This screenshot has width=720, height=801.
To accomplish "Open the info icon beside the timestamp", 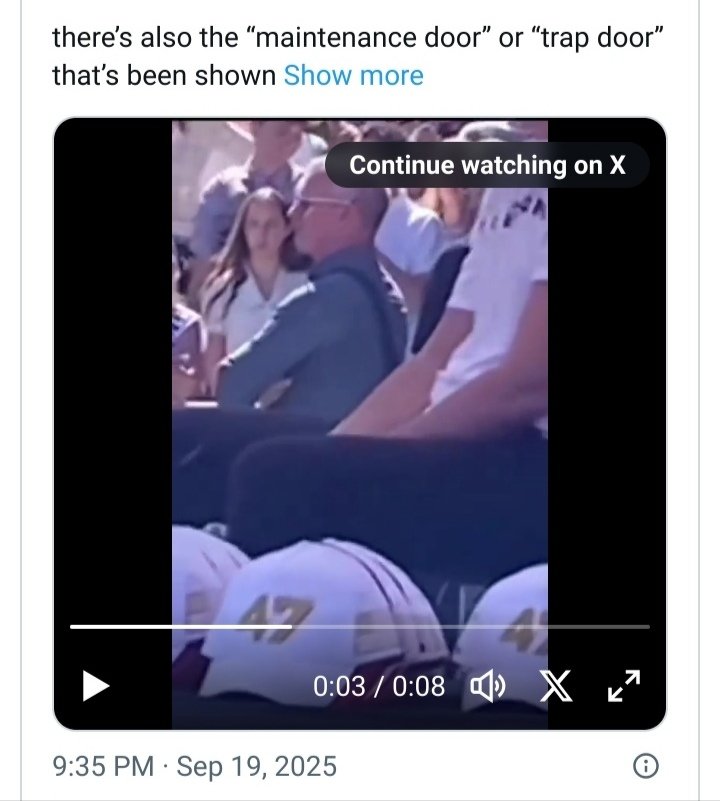I will pyautogui.click(x=646, y=766).
